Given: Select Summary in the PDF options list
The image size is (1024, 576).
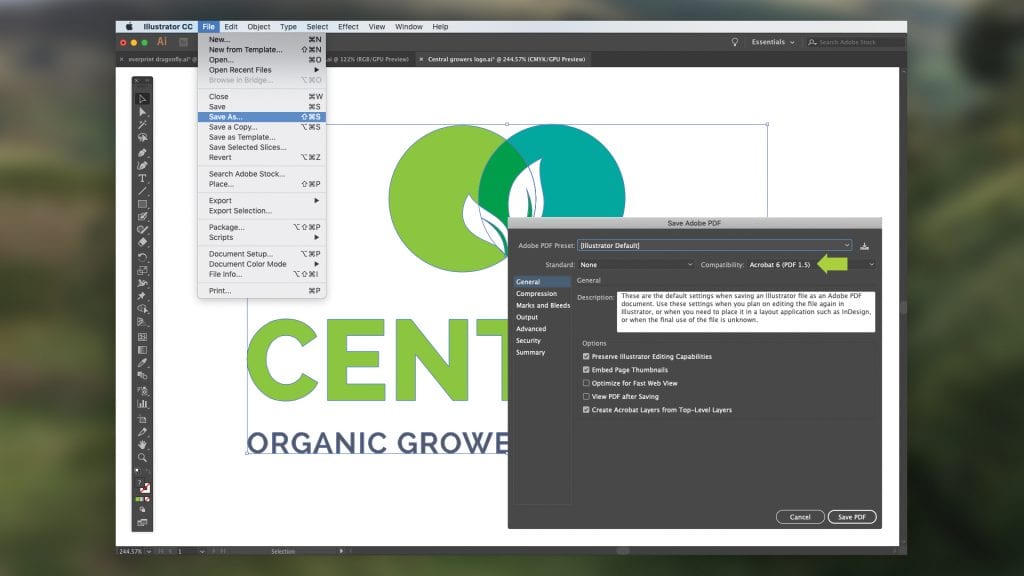Looking at the screenshot, I should tap(530, 353).
